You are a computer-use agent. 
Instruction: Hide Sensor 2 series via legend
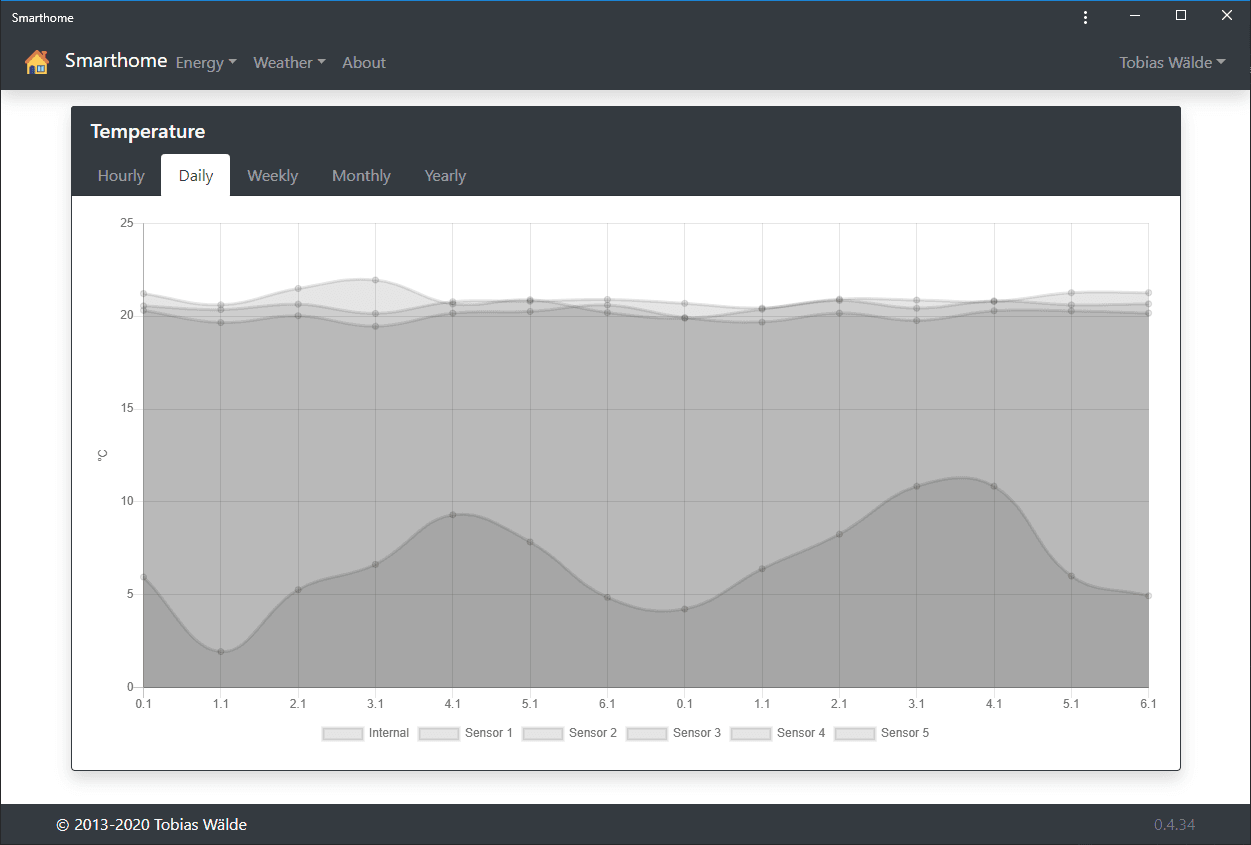[570, 733]
